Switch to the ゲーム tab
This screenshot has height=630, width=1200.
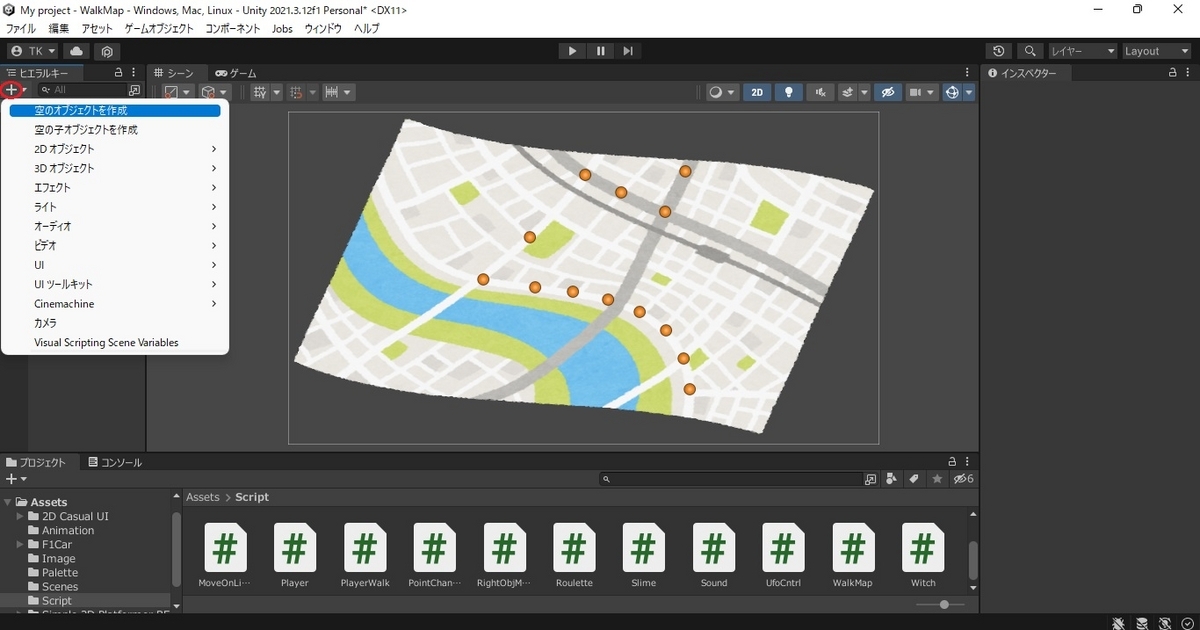236,74
